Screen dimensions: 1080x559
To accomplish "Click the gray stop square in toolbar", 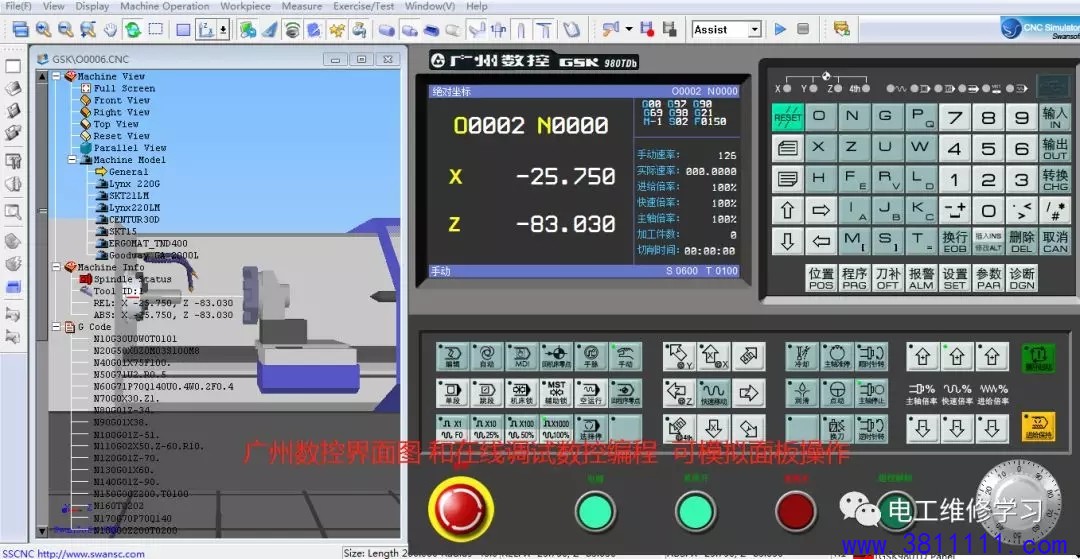I will [802, 29].
